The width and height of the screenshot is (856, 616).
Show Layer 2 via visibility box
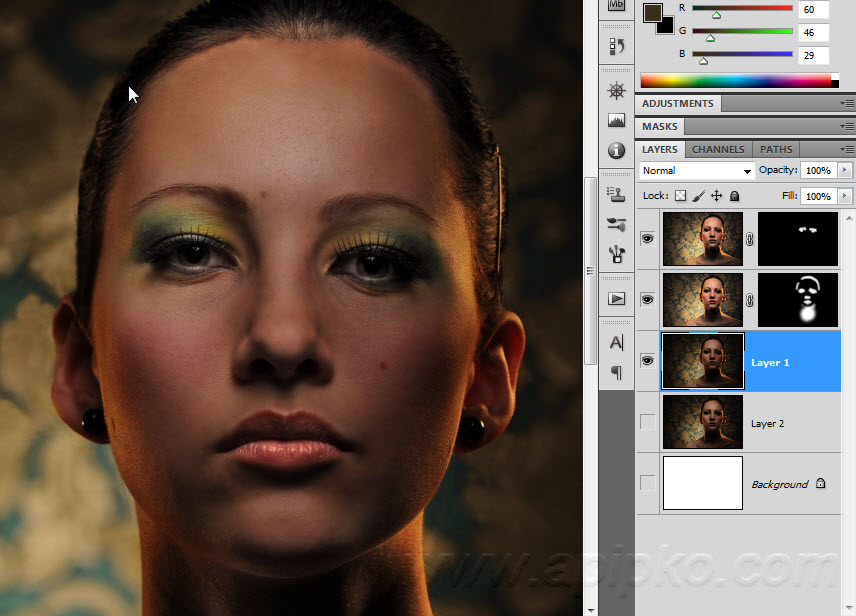coord(647,422)
